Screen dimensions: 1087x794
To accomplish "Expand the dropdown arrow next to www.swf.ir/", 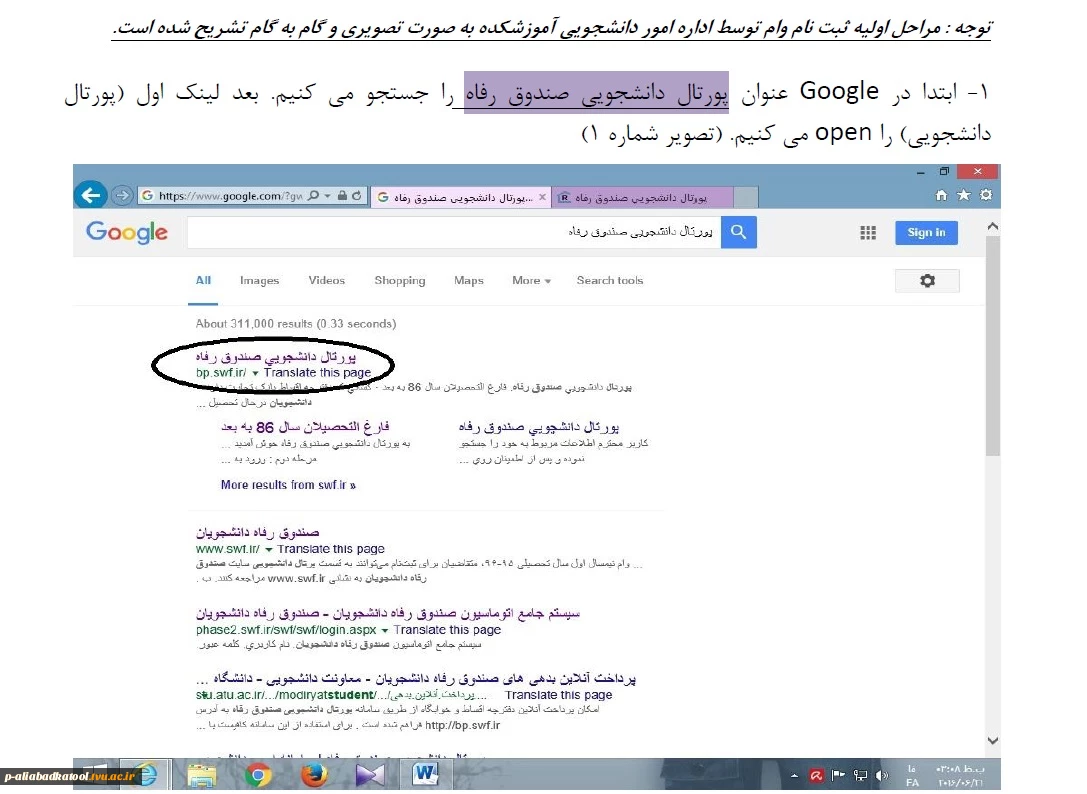I will (269, 549).
